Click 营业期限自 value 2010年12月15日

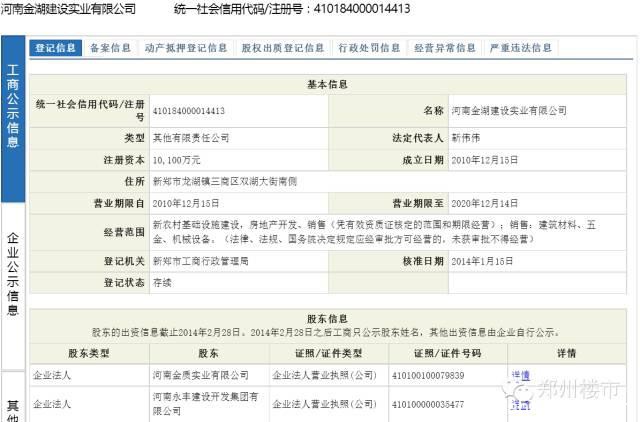(186, 203)
